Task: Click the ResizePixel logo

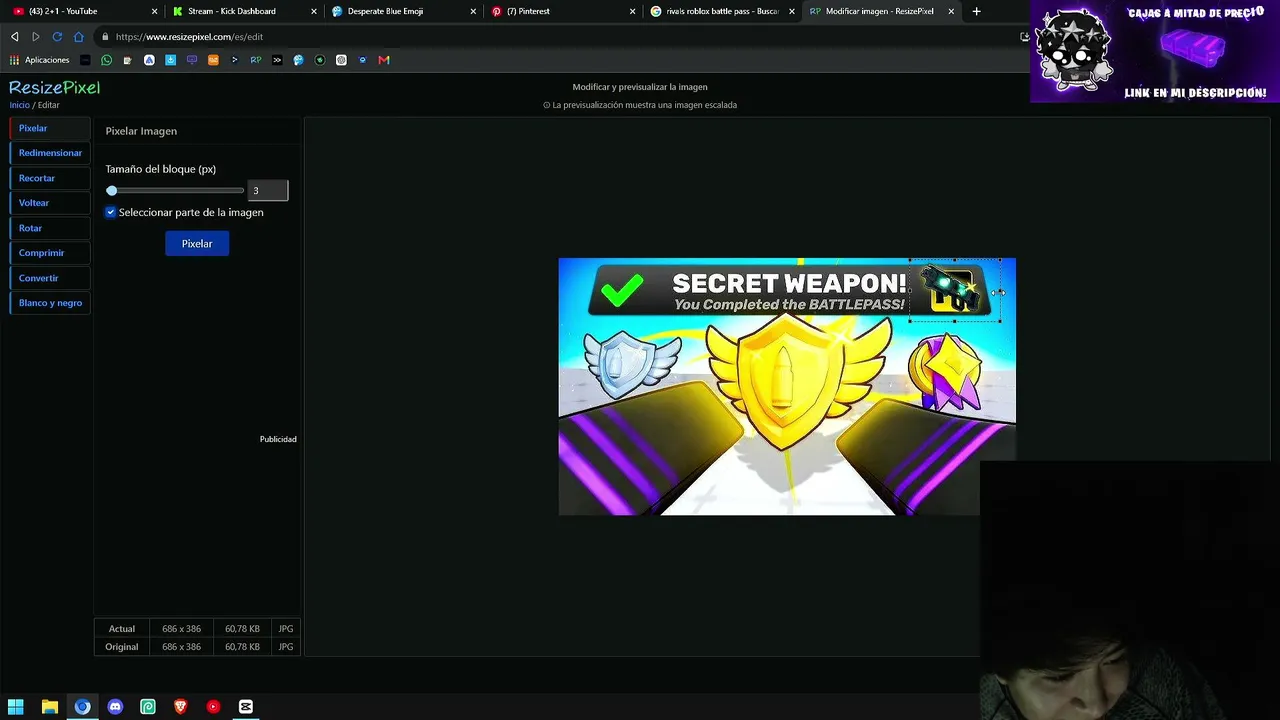Action: [55, 88]
